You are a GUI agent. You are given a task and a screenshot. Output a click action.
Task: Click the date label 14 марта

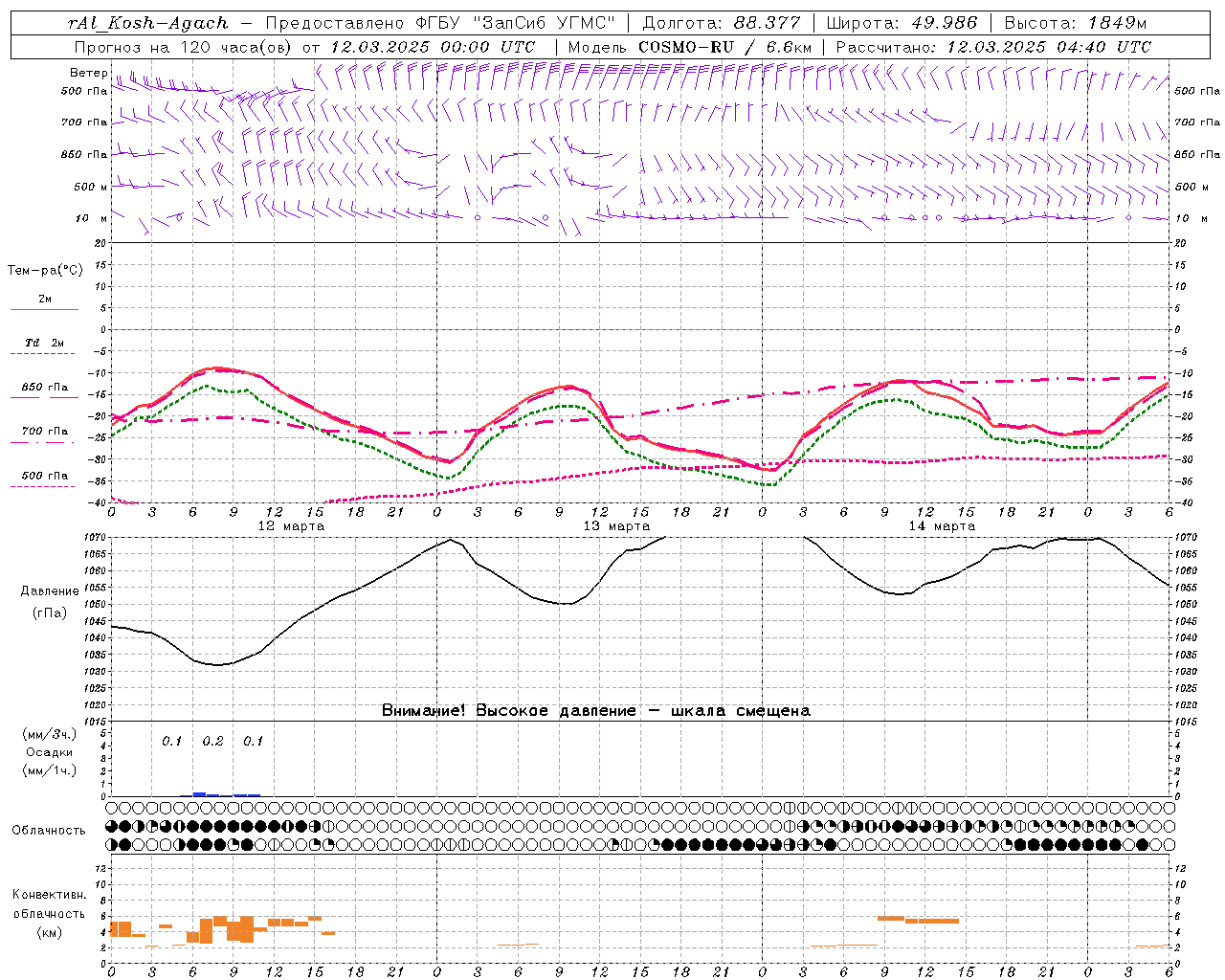(x=943, y=526)
